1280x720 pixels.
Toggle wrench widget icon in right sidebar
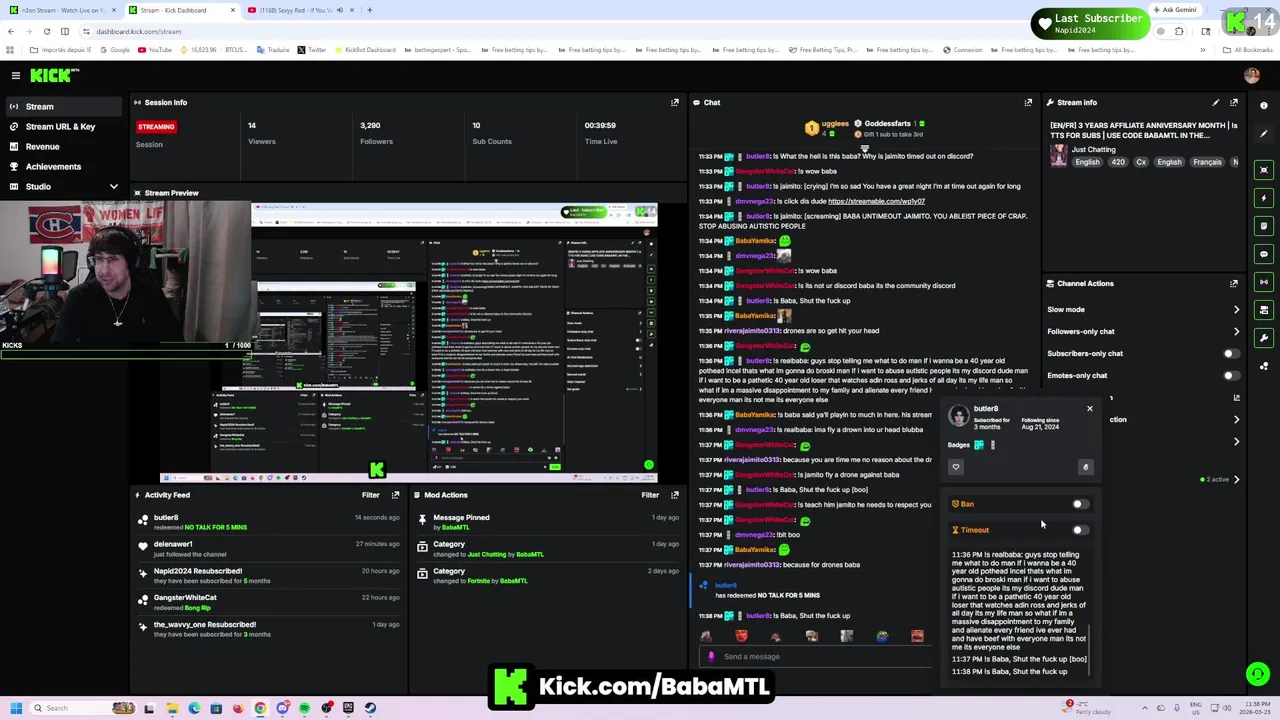[1264, 337]
